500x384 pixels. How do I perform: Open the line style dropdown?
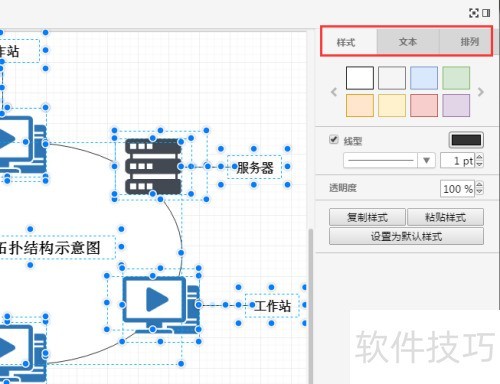[x=389, y=161]
